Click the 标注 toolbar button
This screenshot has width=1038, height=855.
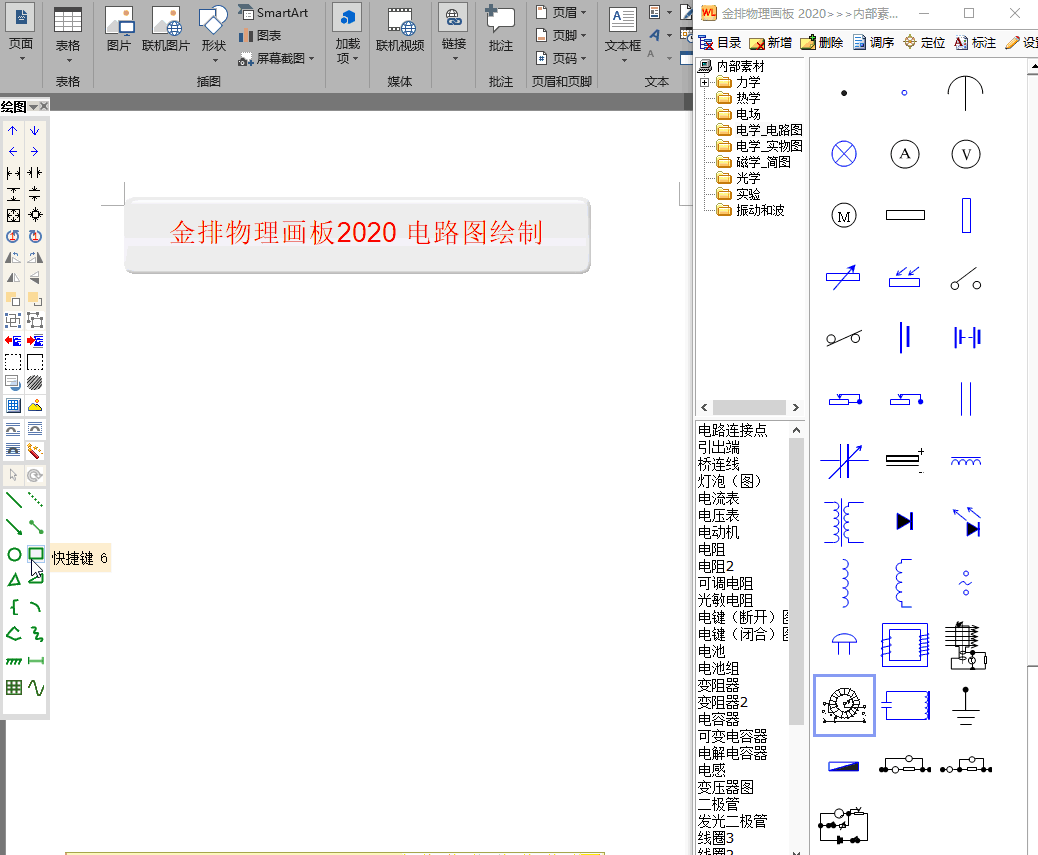pyautogui.click(x=975, y=43)
